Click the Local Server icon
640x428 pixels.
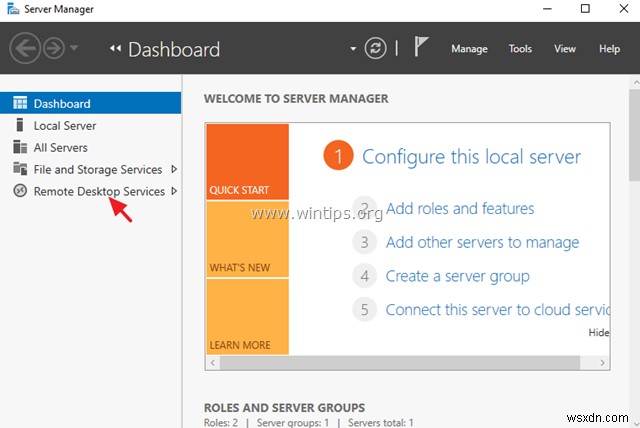tap(19, 125)
